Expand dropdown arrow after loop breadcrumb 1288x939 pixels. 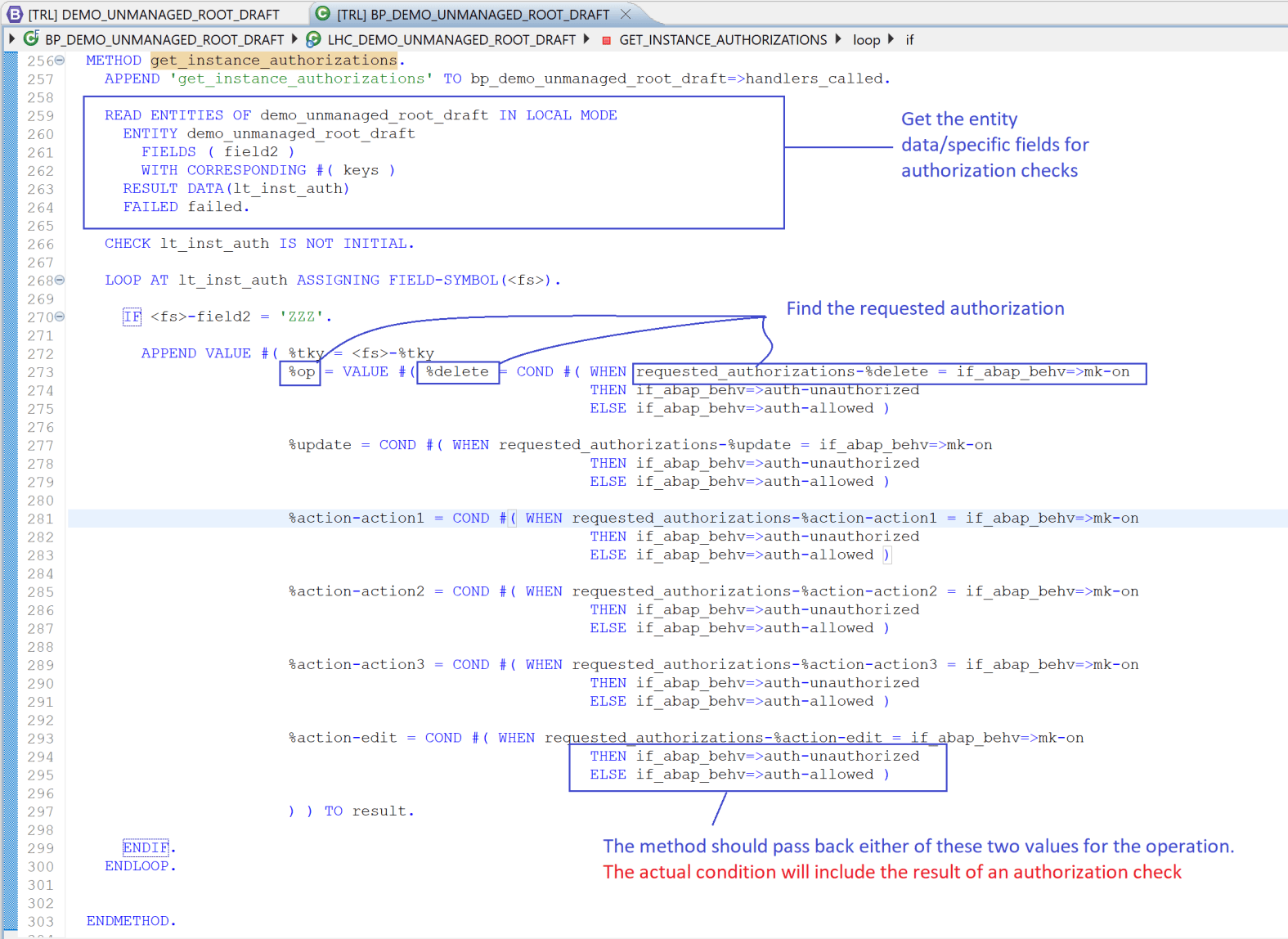tap(891, 38)
